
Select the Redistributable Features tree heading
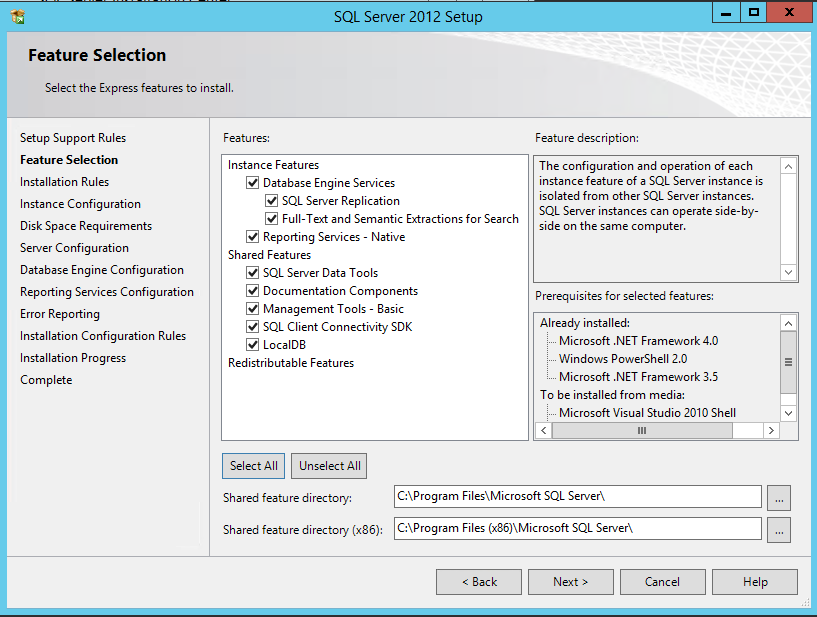point(291,363)
